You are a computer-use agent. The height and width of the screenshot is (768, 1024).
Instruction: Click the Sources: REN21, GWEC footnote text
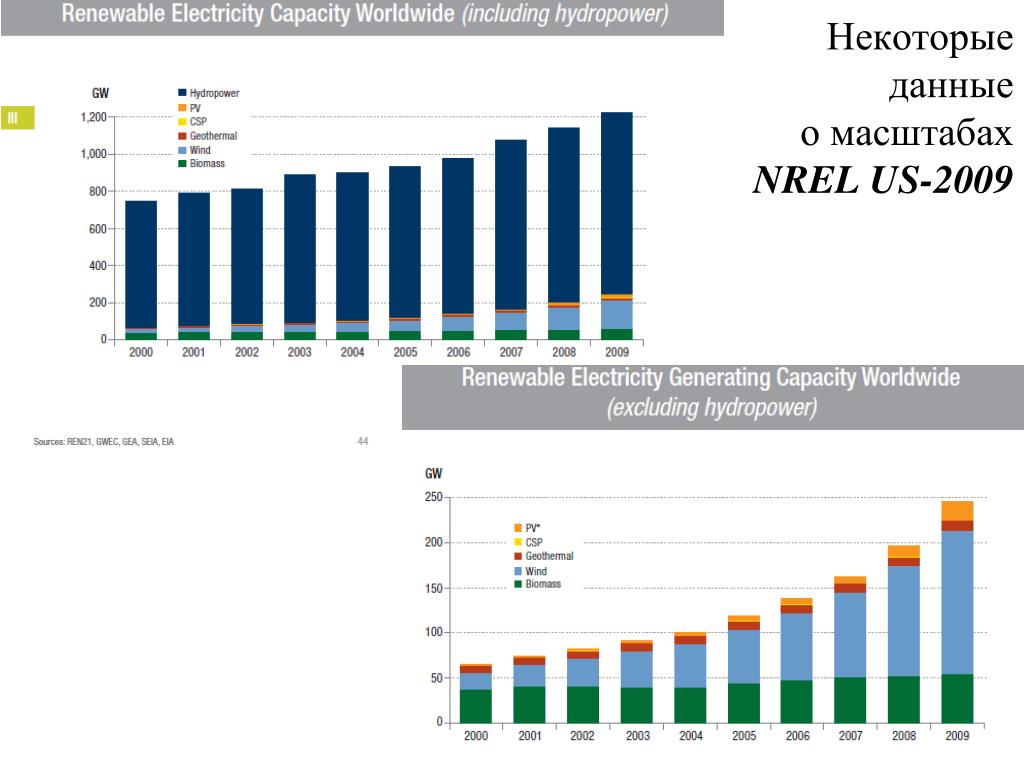[x=103, y=441]
